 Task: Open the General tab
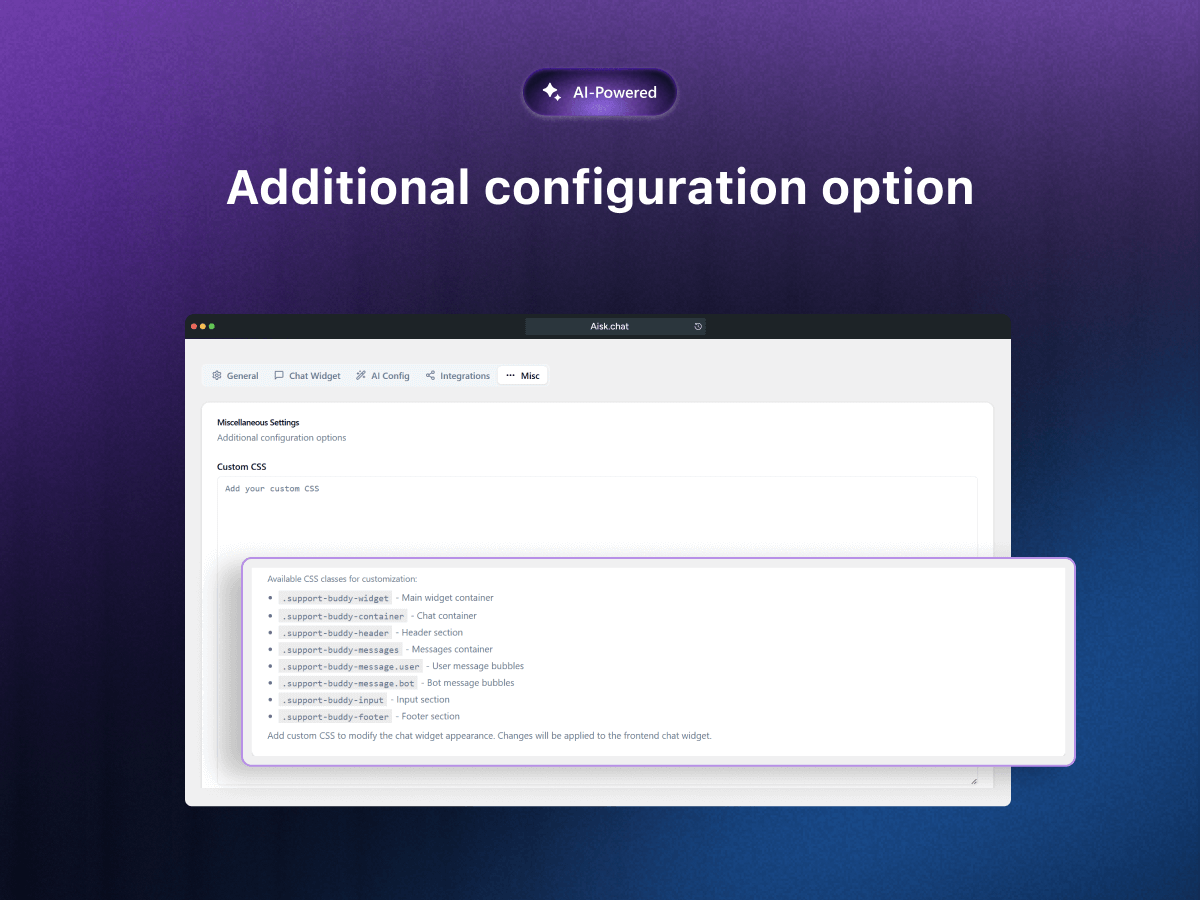pyautogui.click(x=235, y=376)
